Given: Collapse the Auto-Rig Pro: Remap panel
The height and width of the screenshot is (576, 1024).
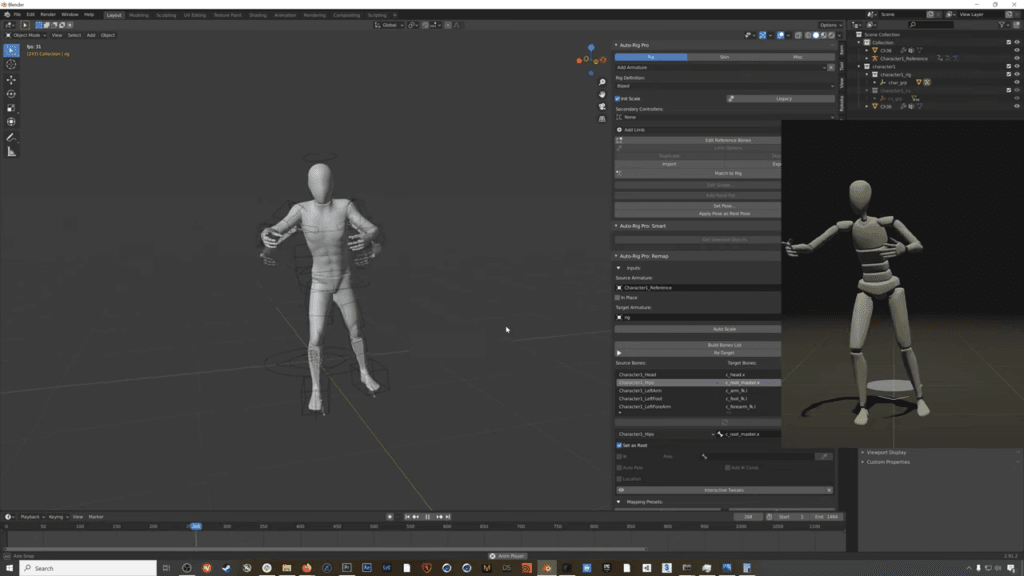Looking at the screenshot, I should pos(616,256).
